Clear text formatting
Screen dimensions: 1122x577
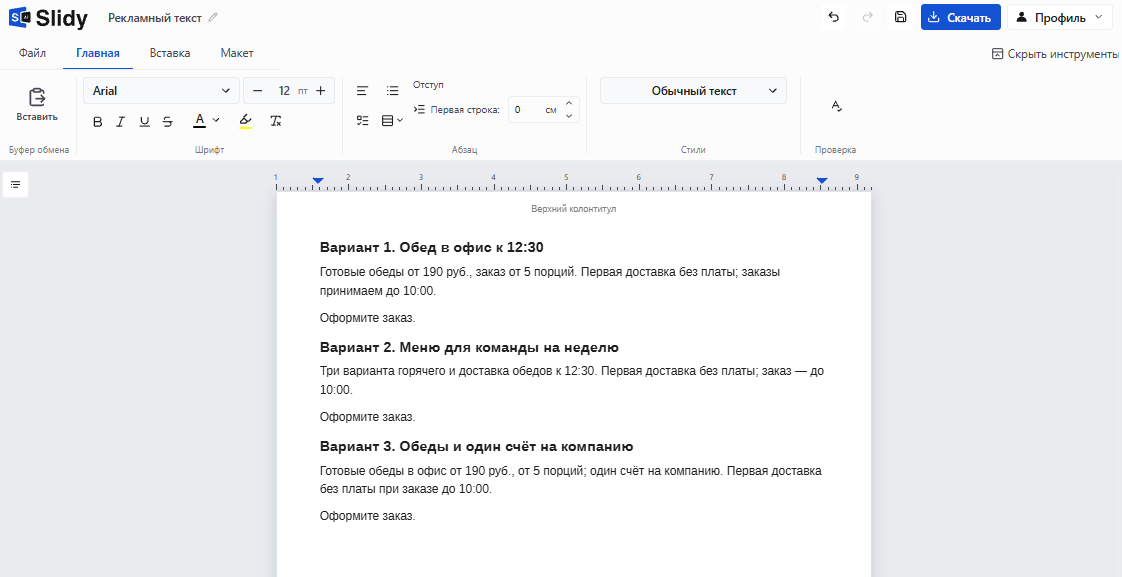pyautogui.click(x=275, y=121)
